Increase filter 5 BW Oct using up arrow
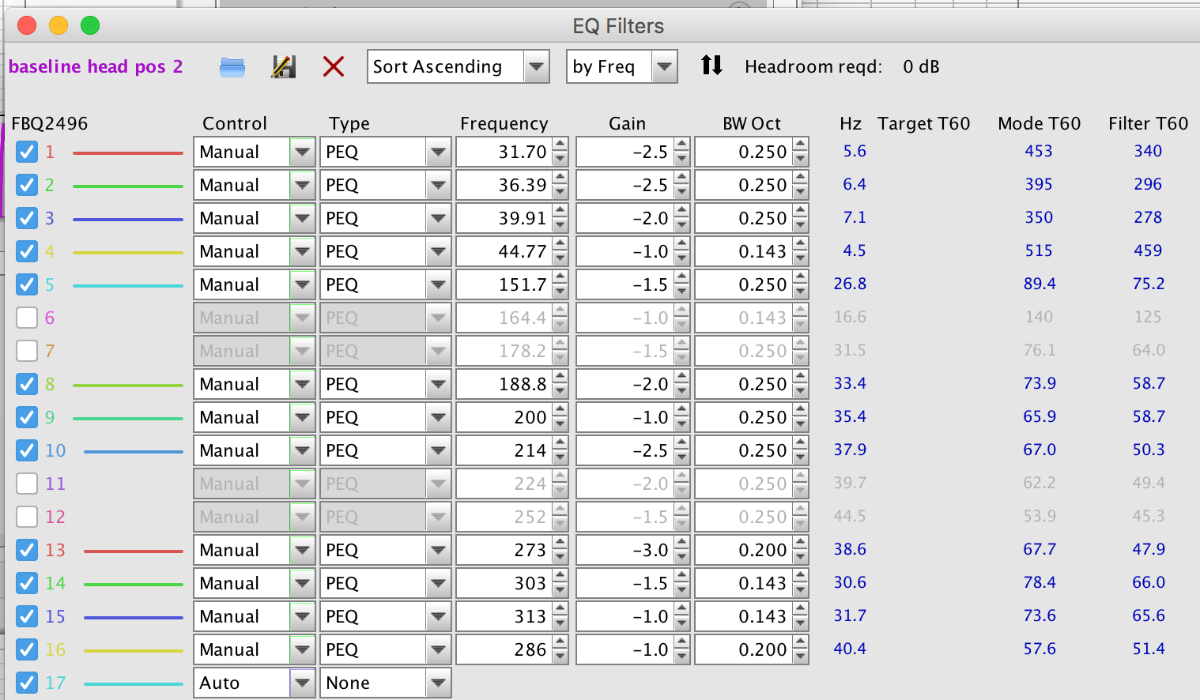The image size is (1200, 700). (800, 278)
